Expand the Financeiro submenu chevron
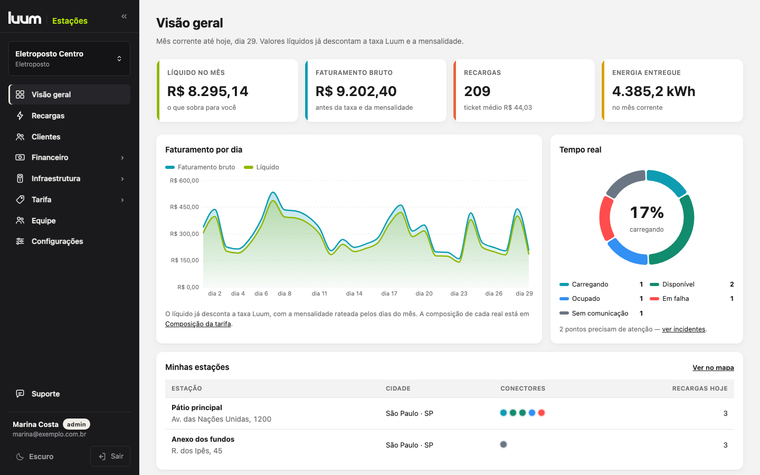This screenshot has height=475, width=760. pos(122,158)
